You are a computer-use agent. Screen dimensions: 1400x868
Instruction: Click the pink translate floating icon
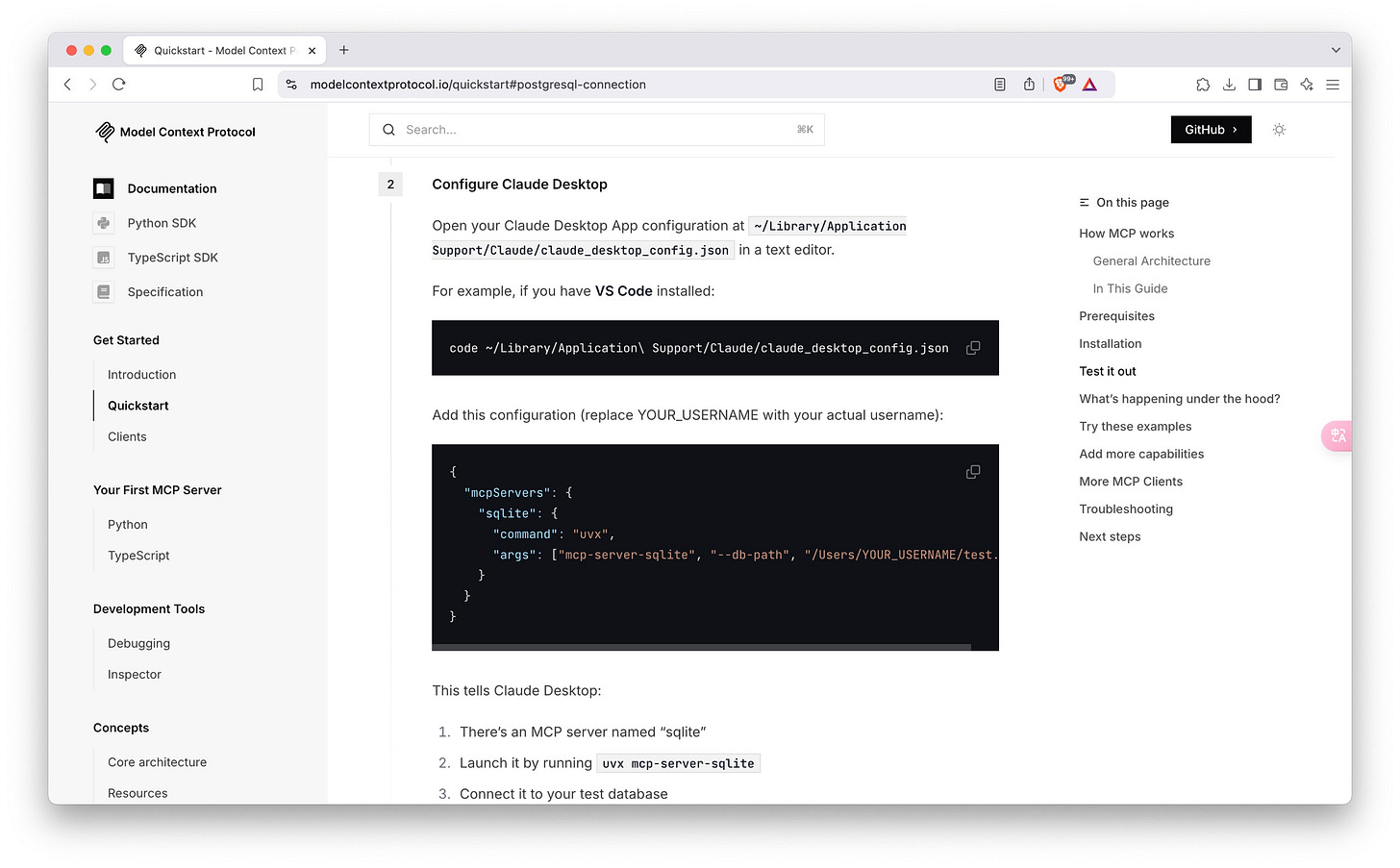[x=1337, y=436]
